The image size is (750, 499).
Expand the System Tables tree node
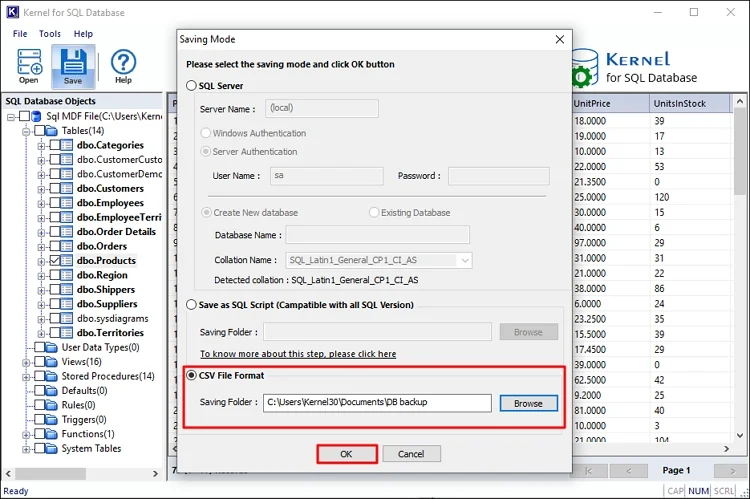[26, 449]
